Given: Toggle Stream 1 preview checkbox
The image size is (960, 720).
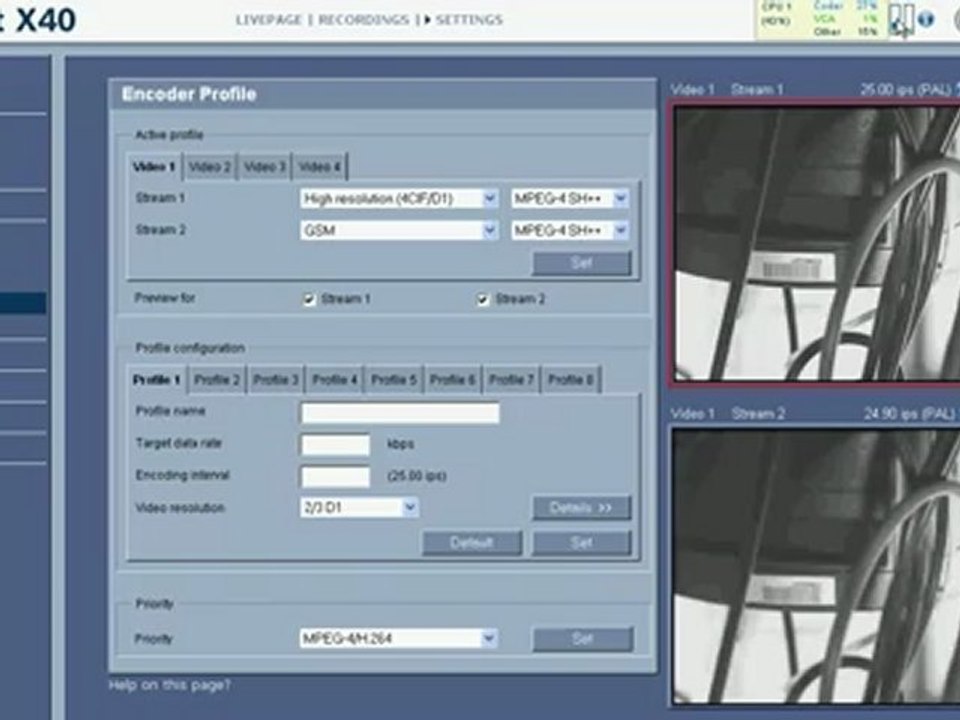Looking at the screenshot, I should point(309,299).
